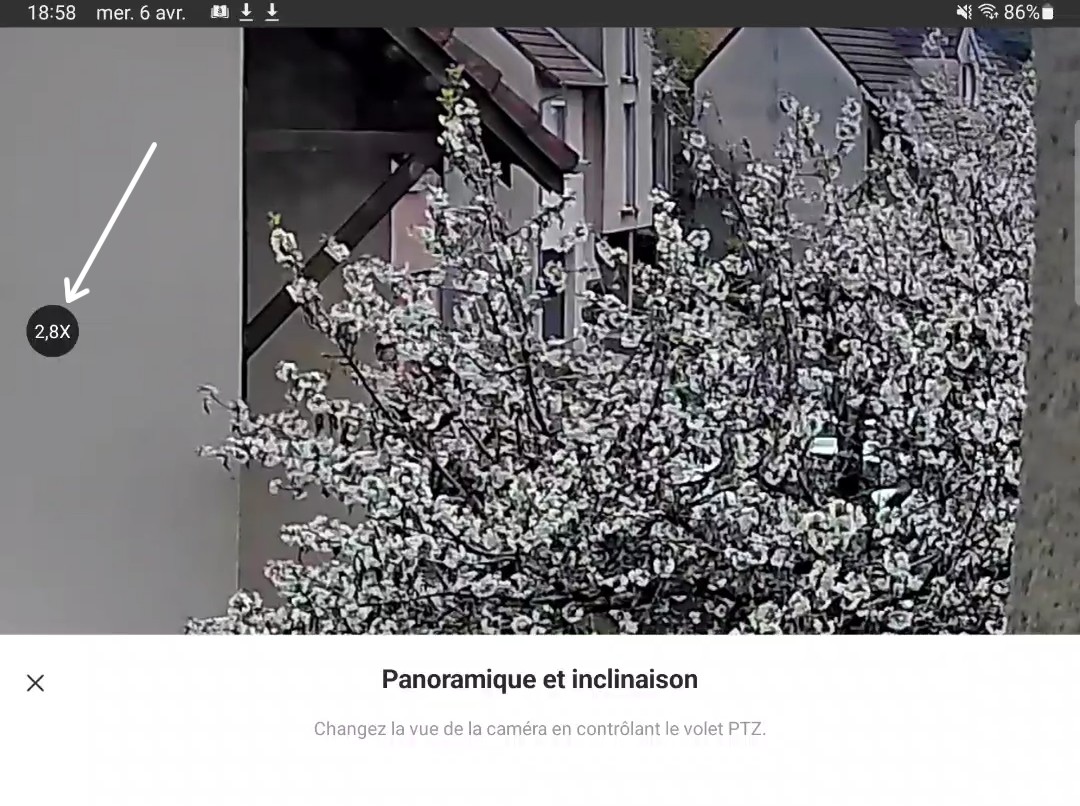Tap the battery icon in the status bar
Image resolution: width=1080 pixels, height=806 pixels.
tap(1048, 12)
